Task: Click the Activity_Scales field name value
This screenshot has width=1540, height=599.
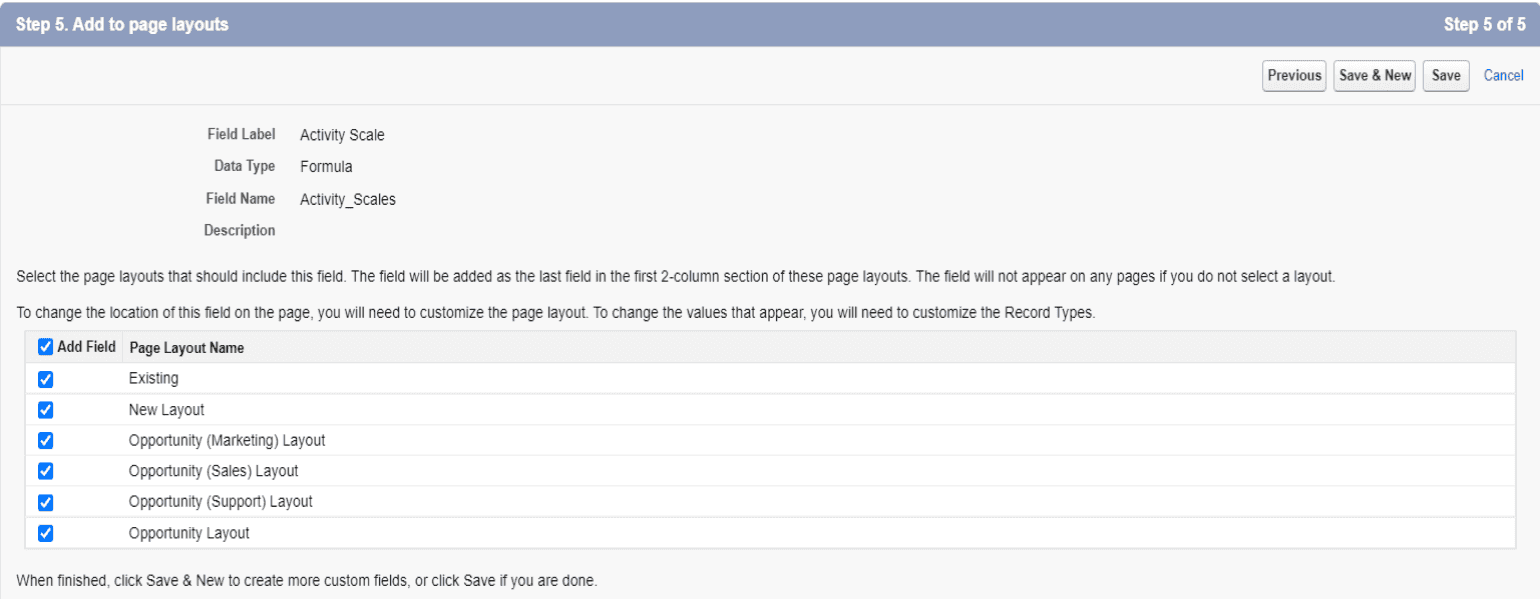Action: 348,199
